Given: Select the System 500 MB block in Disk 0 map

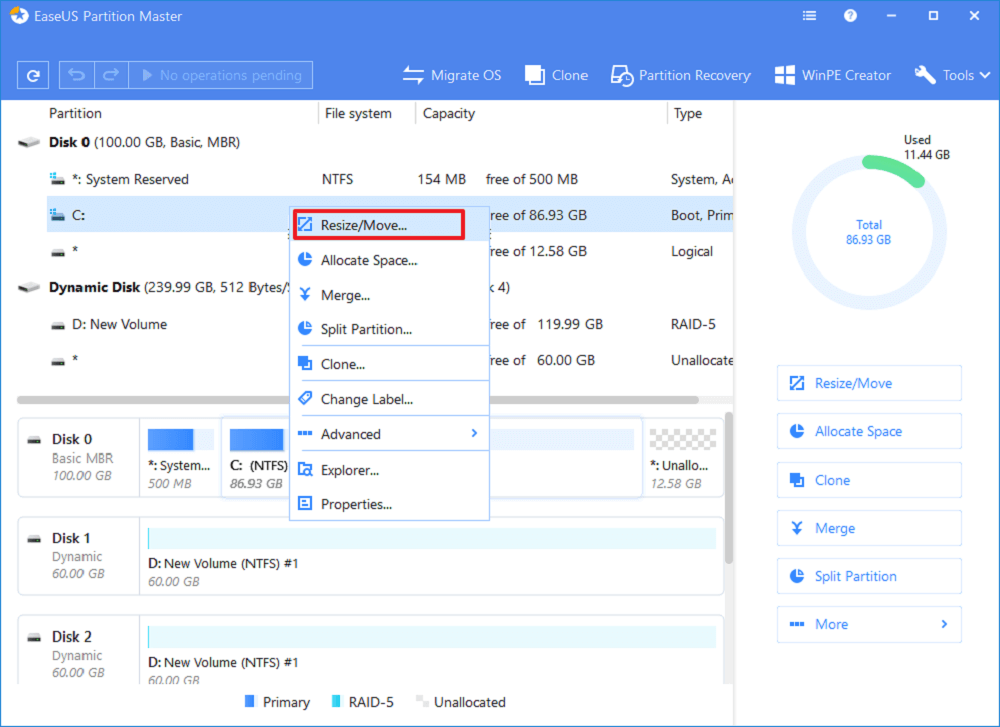Looking at the screenshot, I should point(180,459).
